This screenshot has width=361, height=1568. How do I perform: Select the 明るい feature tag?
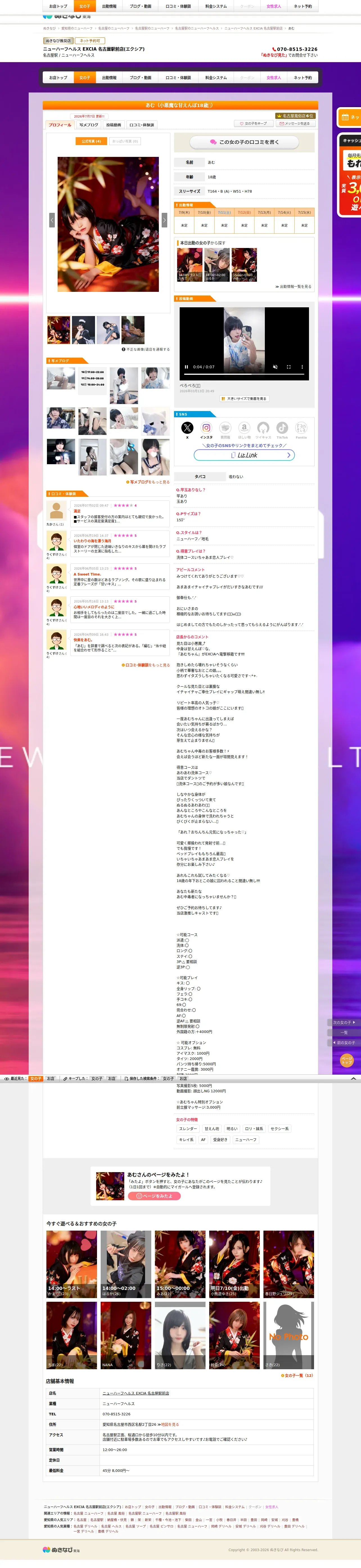232,1129
